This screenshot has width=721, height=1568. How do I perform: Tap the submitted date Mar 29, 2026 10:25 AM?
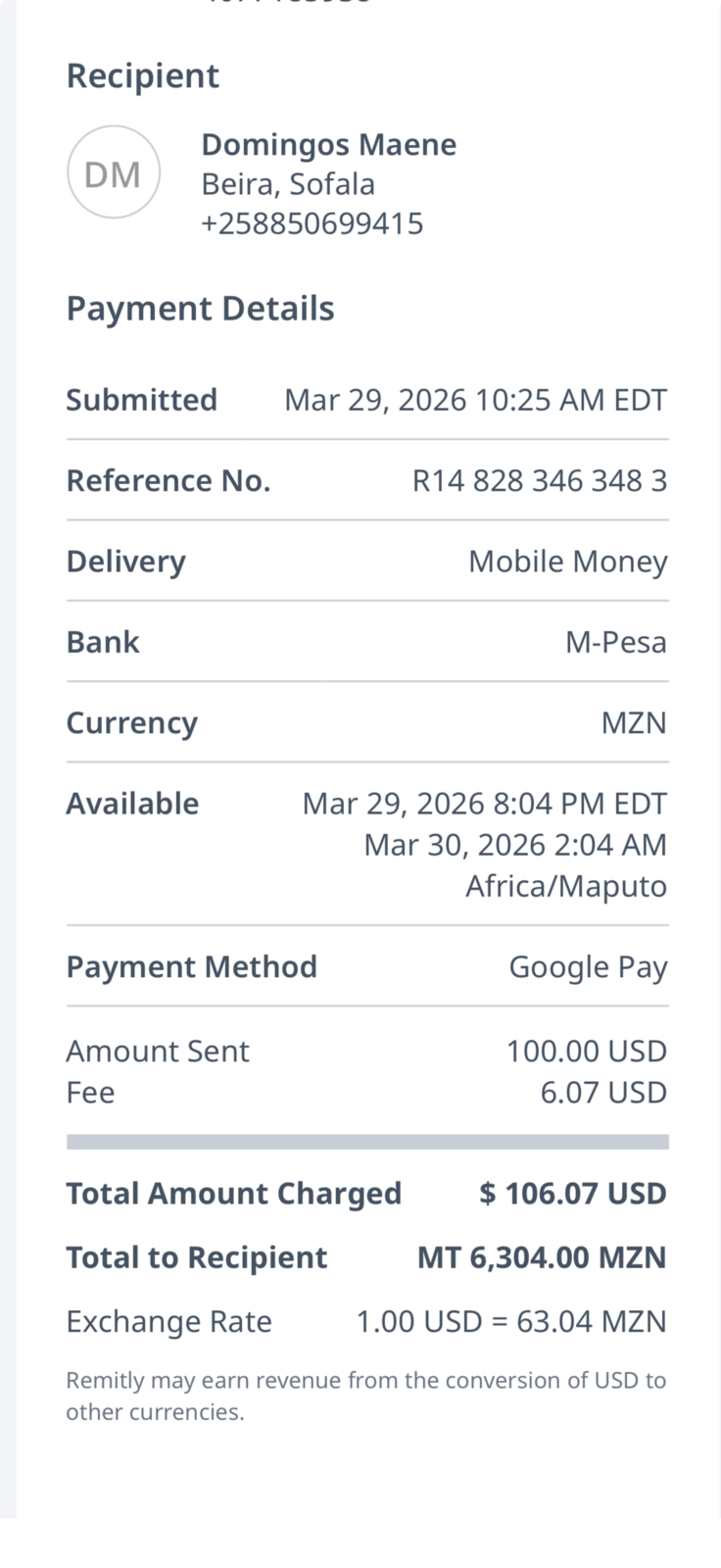tap(475, 400)
